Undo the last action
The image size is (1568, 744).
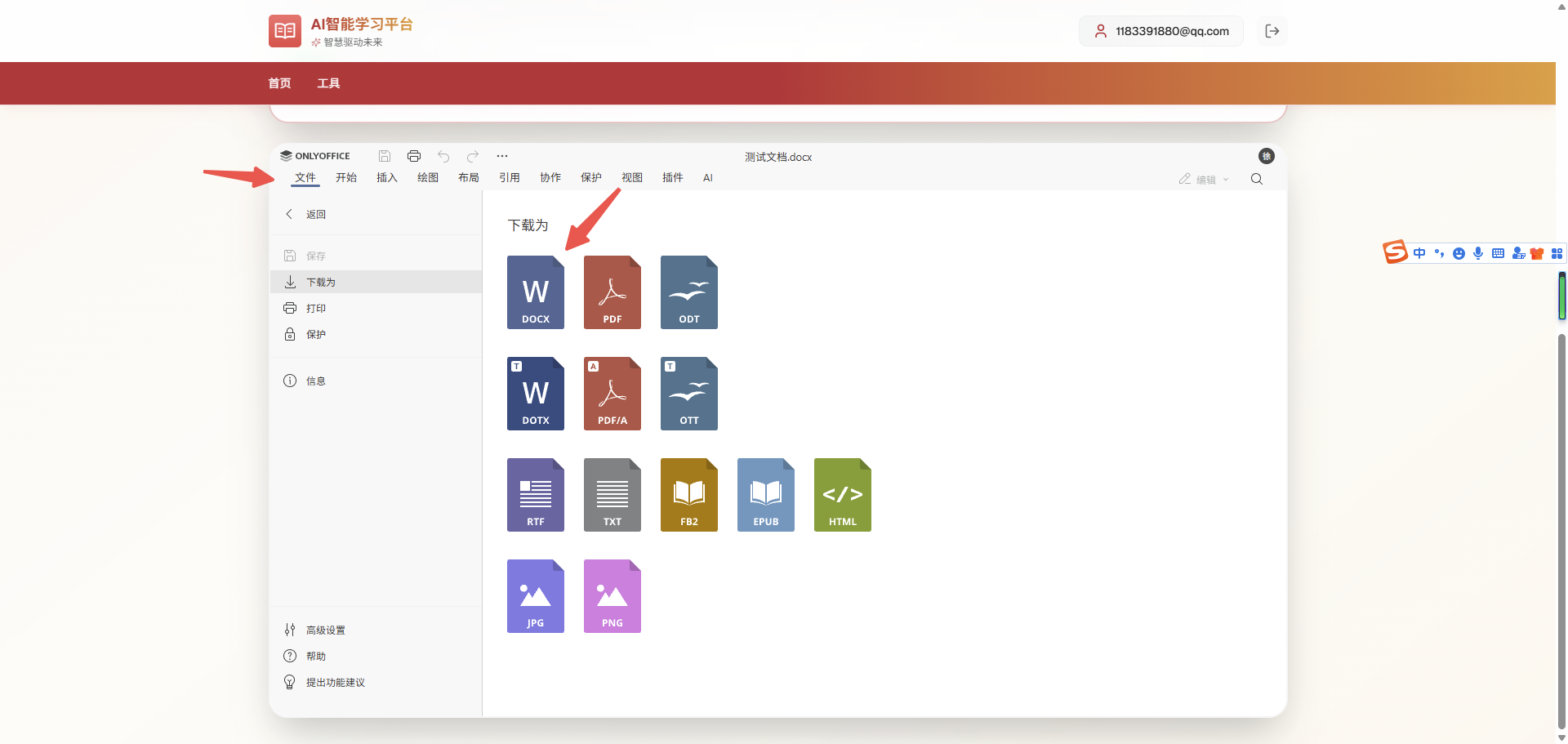click(x=443, y=156)
